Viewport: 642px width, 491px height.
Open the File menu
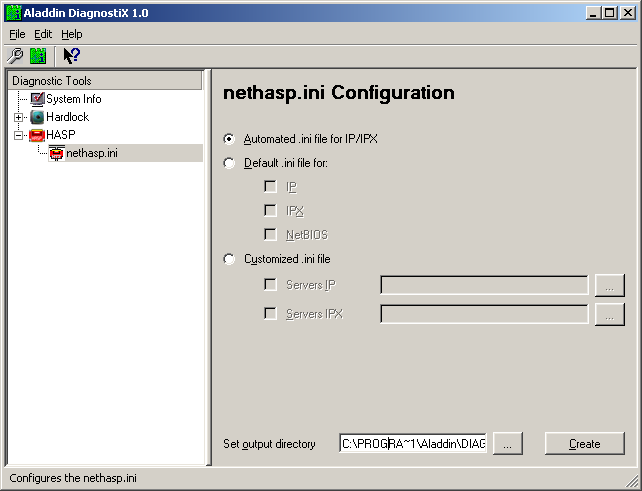[x=17, y=34]
